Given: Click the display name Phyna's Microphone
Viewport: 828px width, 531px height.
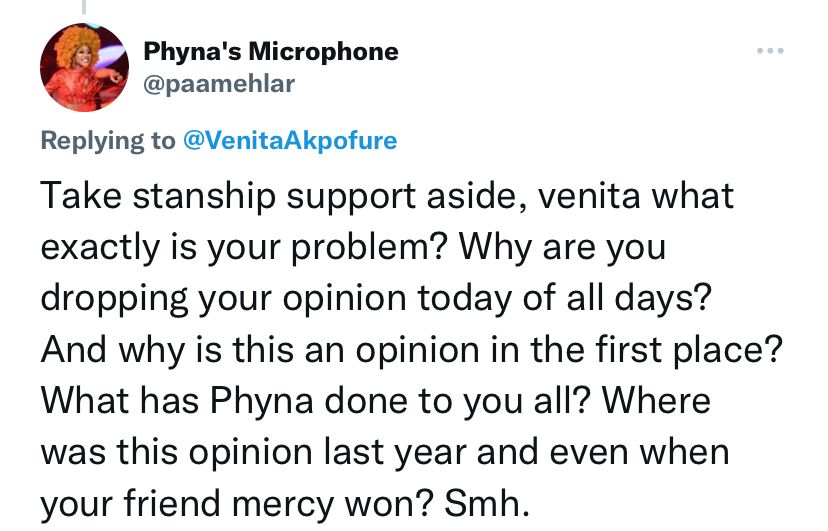Looking at the screenshot, I should pyautogui.click(x=271, y=52).
